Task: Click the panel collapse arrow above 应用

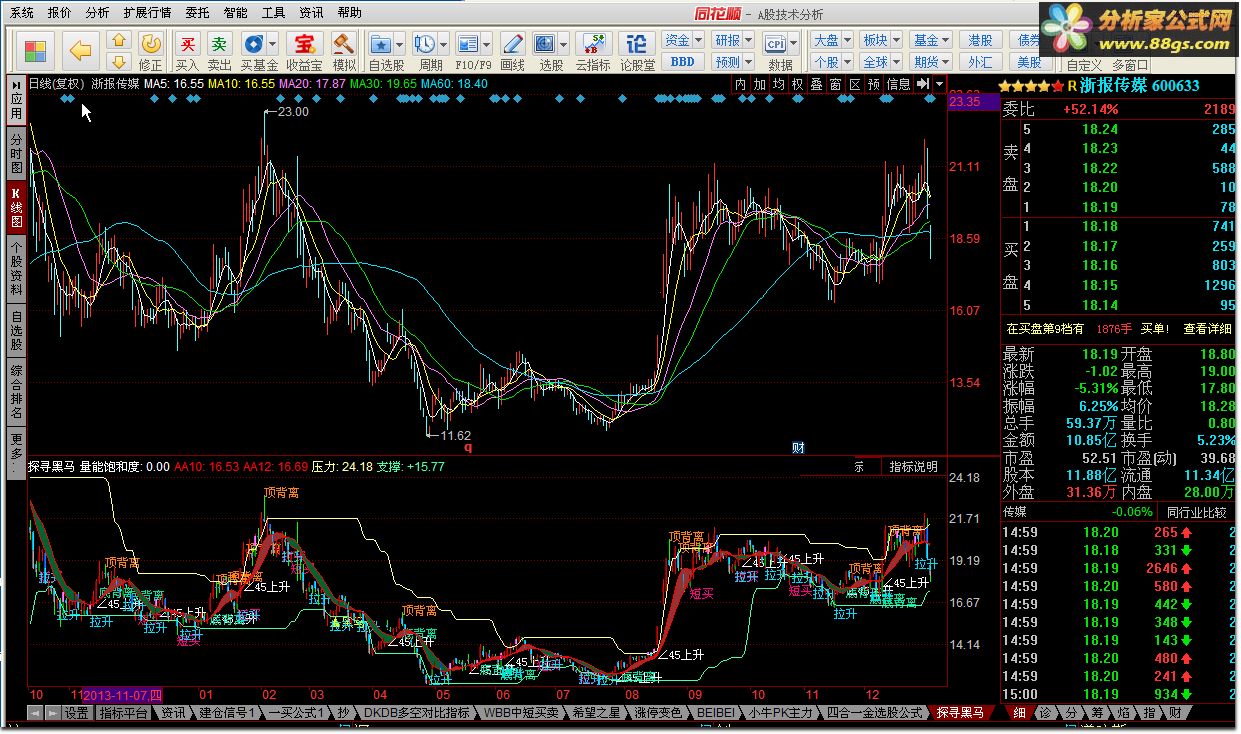Action: click(x=15, y=84)
